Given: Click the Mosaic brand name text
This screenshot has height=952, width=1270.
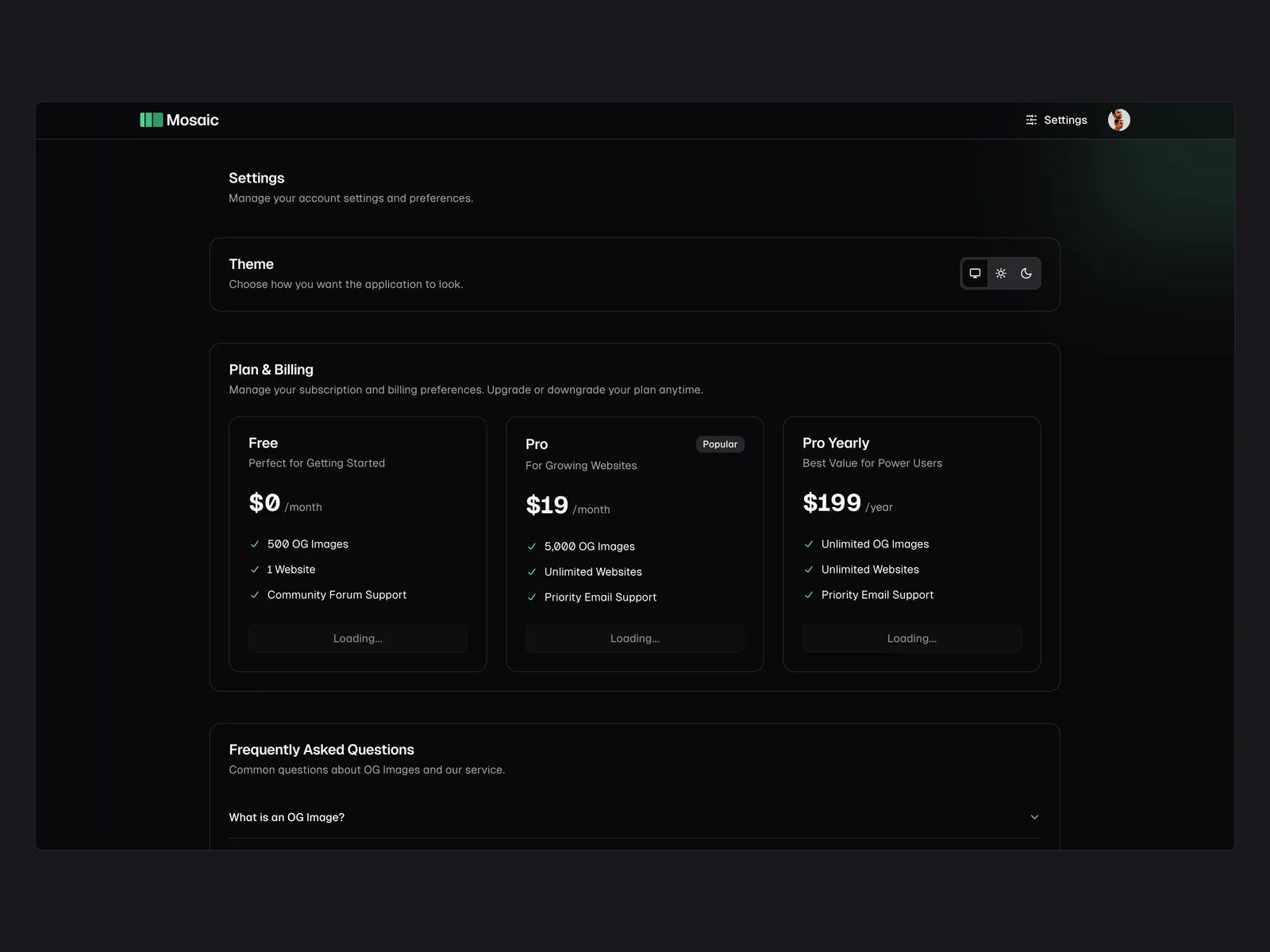Looking at the screenshot, I should click(192, 120).
